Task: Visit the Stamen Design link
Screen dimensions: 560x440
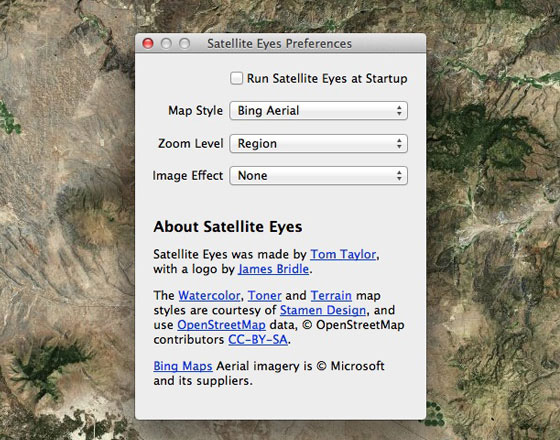Action: pyautogui.click(x=323, y=310)
